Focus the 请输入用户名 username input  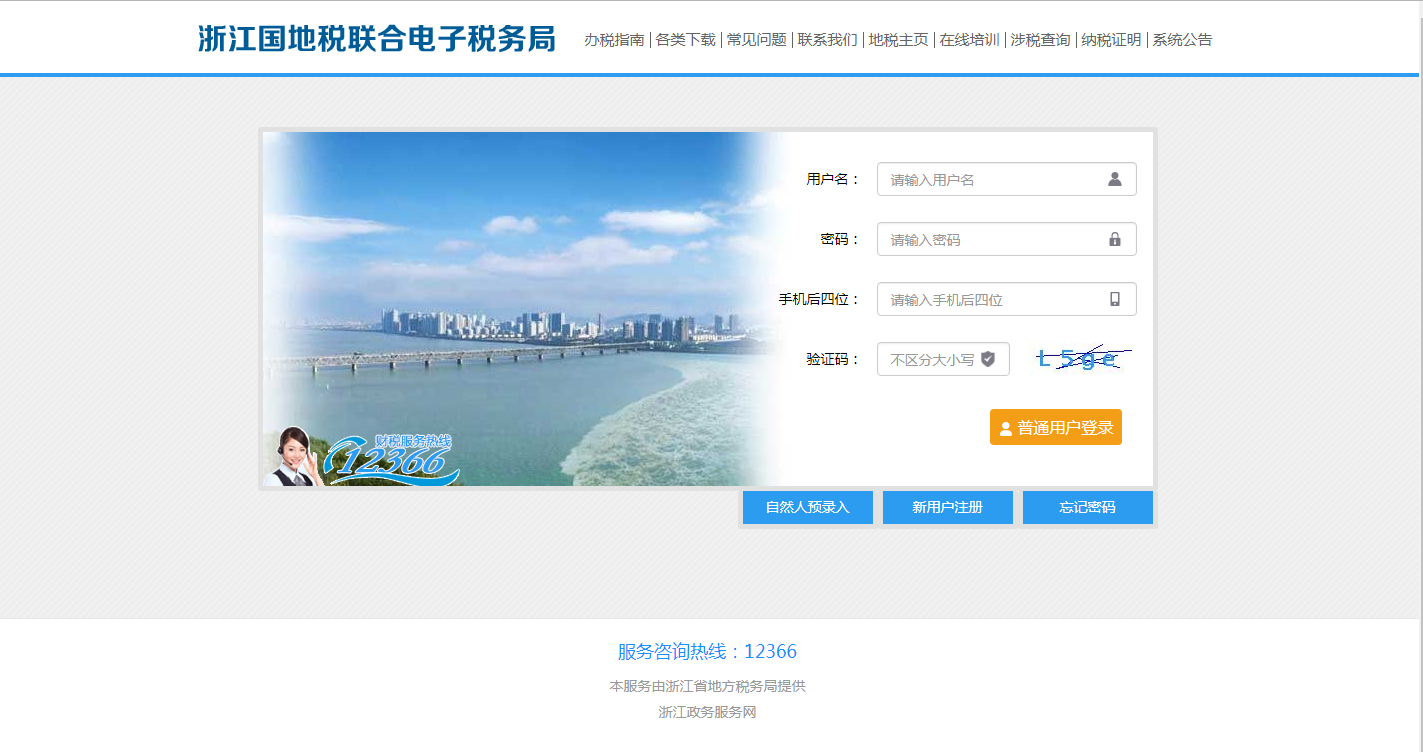pos(1007,179)
